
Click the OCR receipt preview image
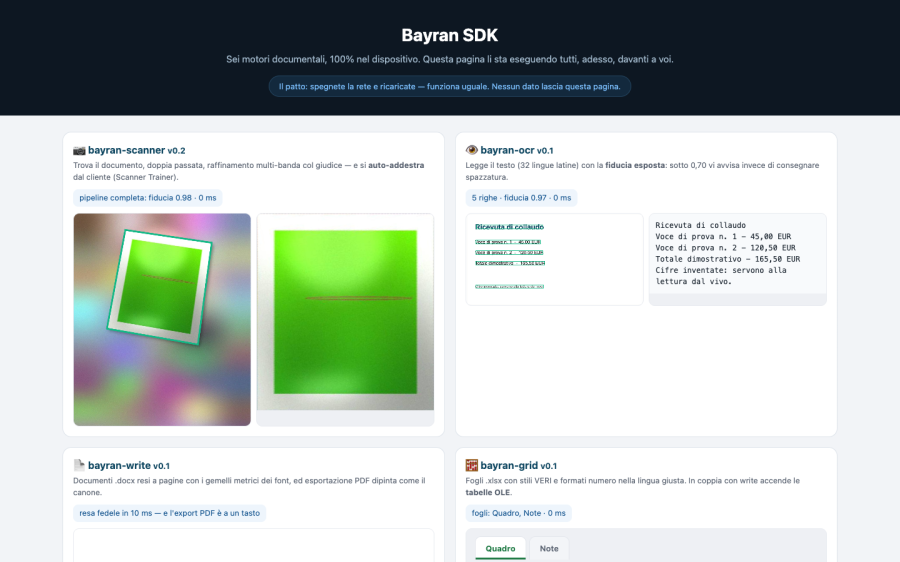pyautogui.click(x=554, y=259)
